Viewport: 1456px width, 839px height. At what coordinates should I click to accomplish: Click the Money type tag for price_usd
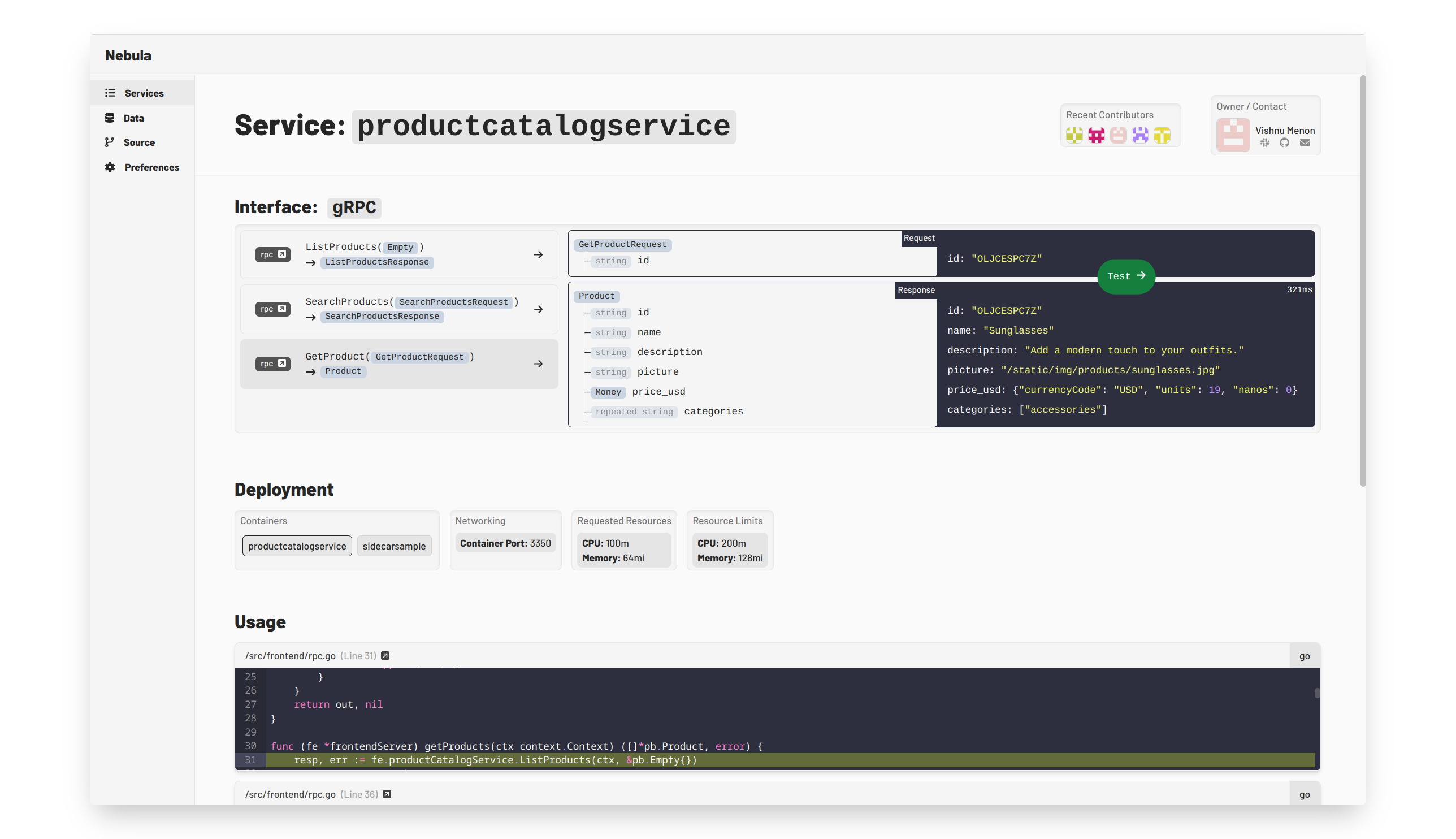click(608, 392)
